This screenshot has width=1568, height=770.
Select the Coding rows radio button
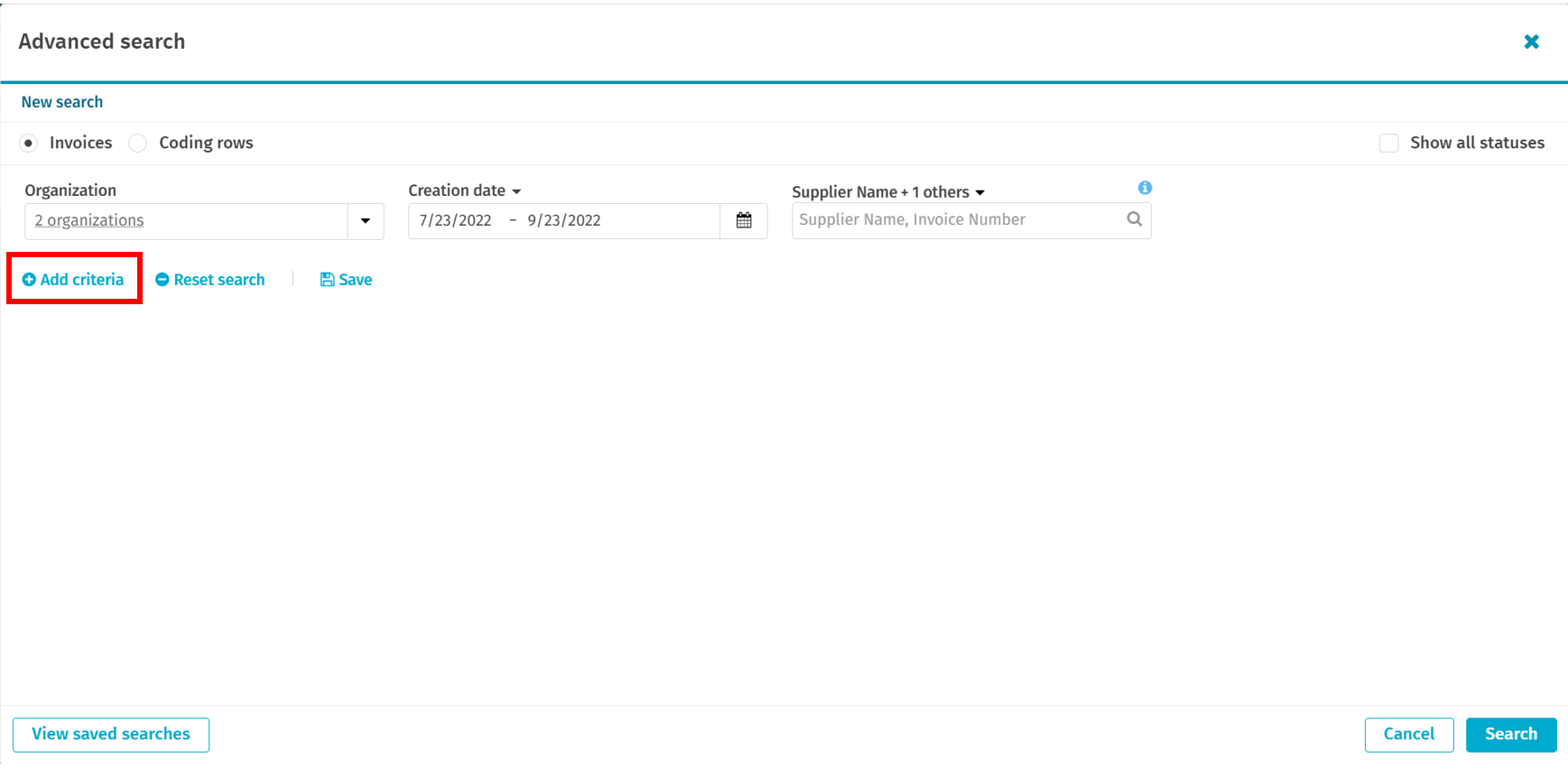pyautogui.click(x=138, y=143)
